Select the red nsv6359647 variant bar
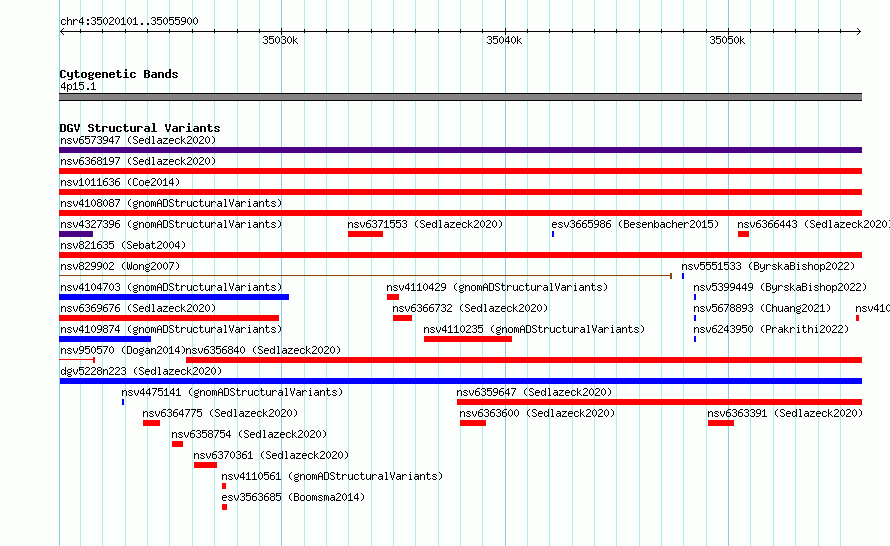 [659, 402]
